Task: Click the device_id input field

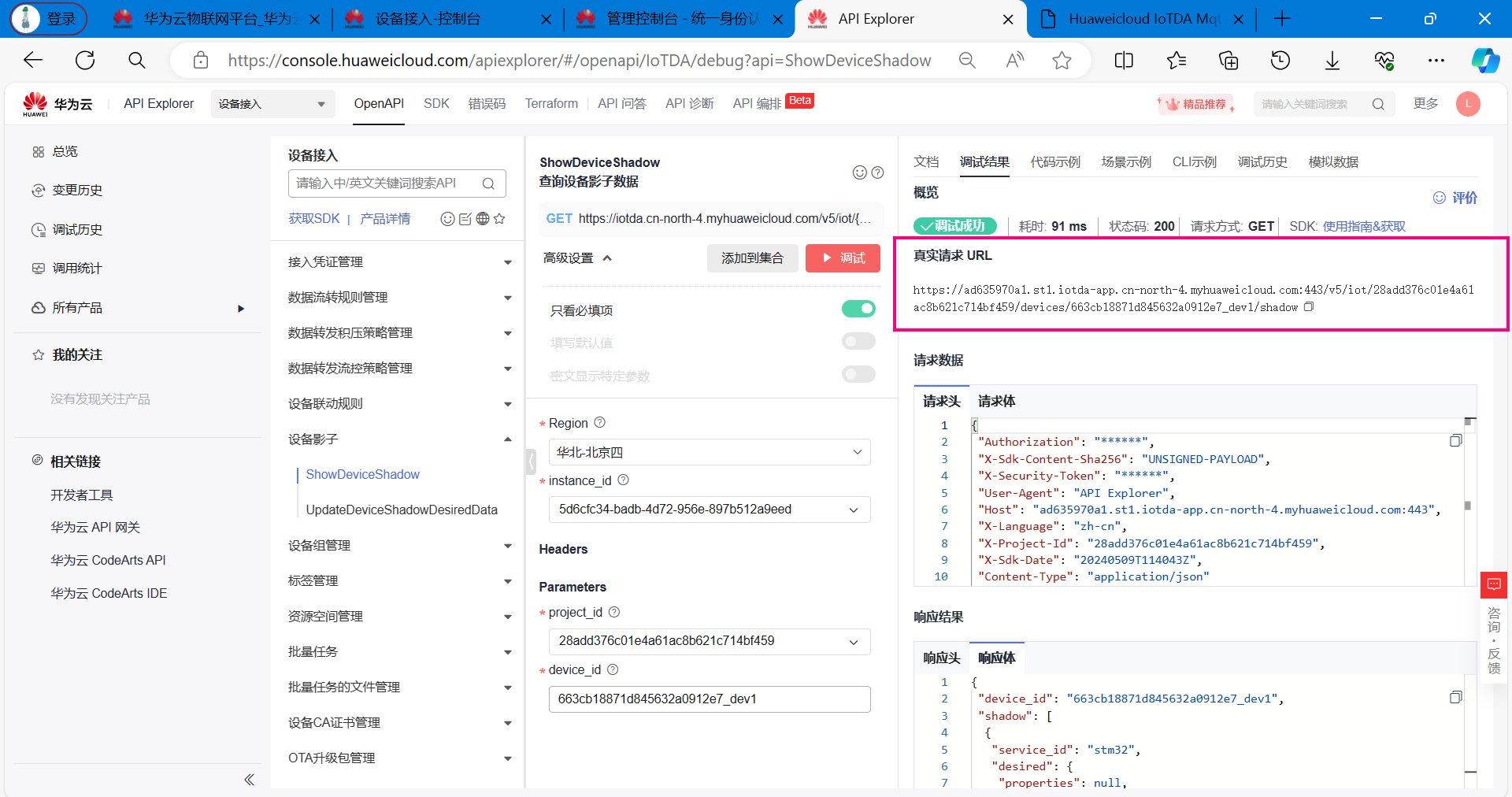Action: (x=709, y=699)
